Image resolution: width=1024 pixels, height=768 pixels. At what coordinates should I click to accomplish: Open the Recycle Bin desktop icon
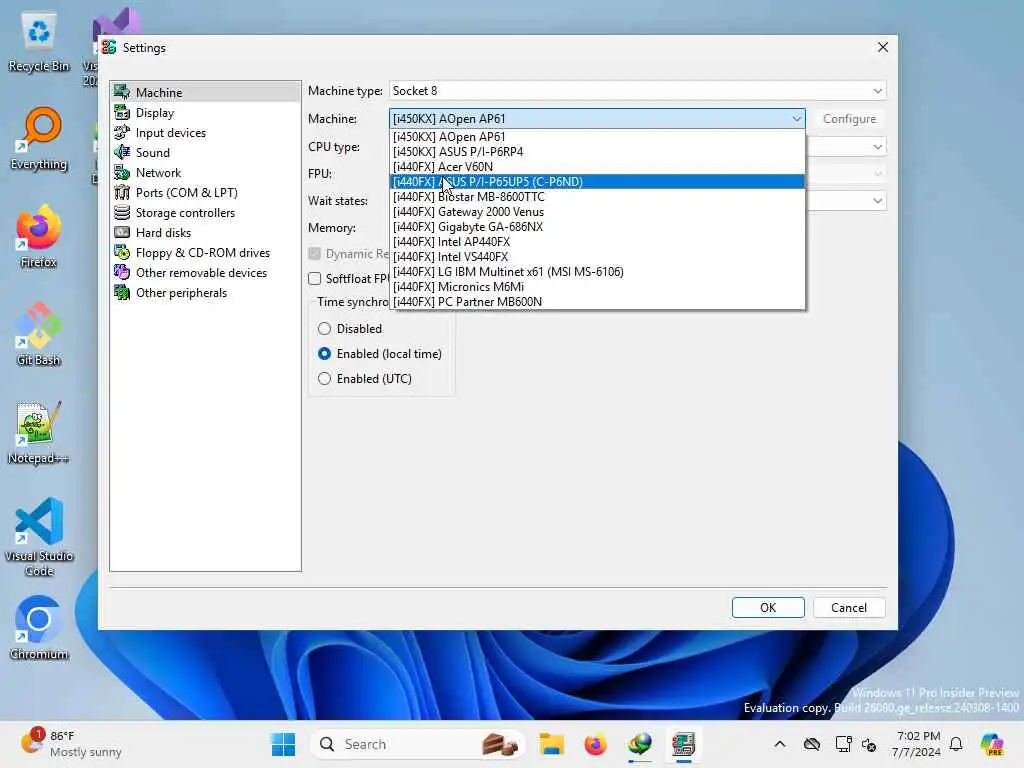39,42
